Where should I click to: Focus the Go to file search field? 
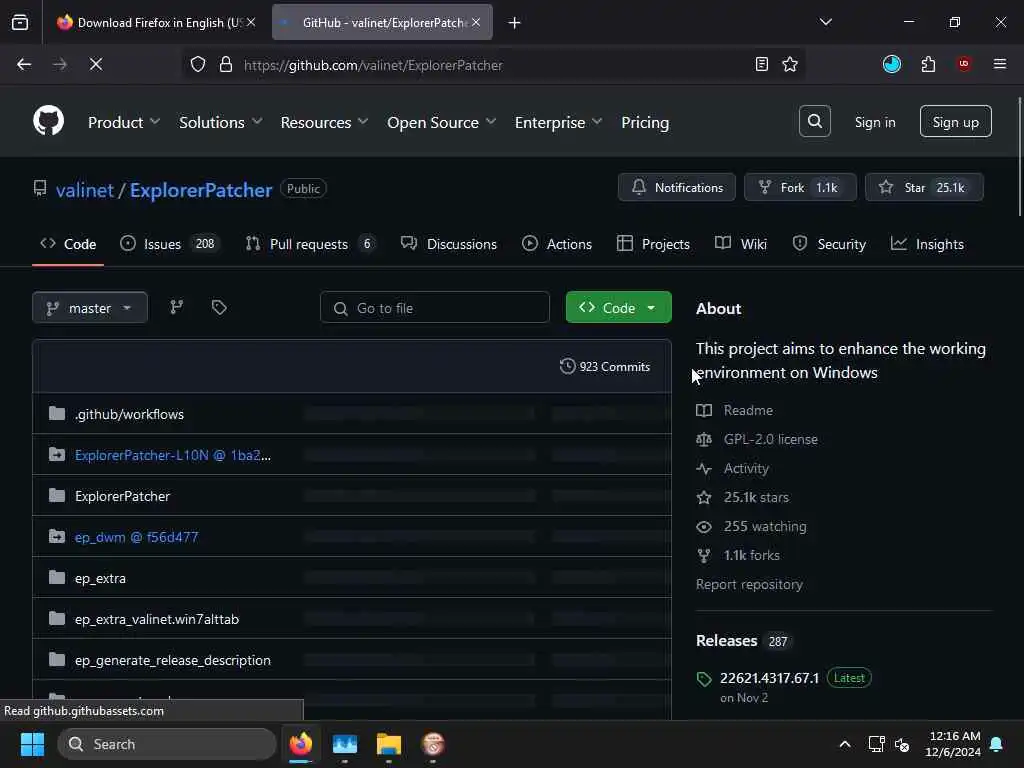pyautogui.click(x=434, y=308)
